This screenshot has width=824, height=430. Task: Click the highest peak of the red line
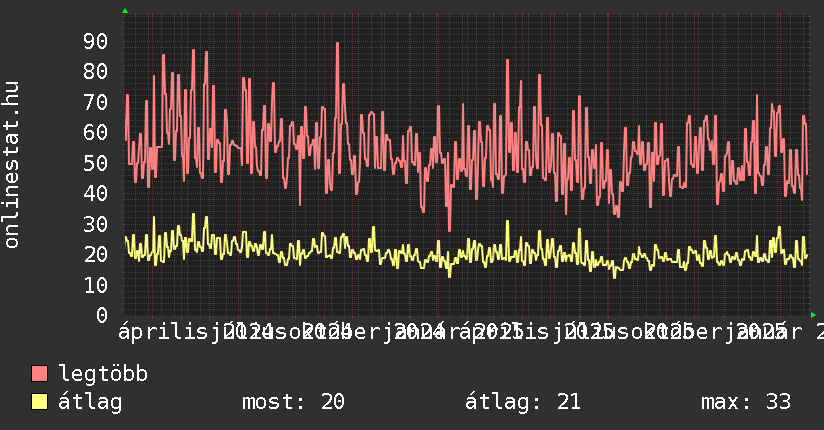(x=337, y=43)
